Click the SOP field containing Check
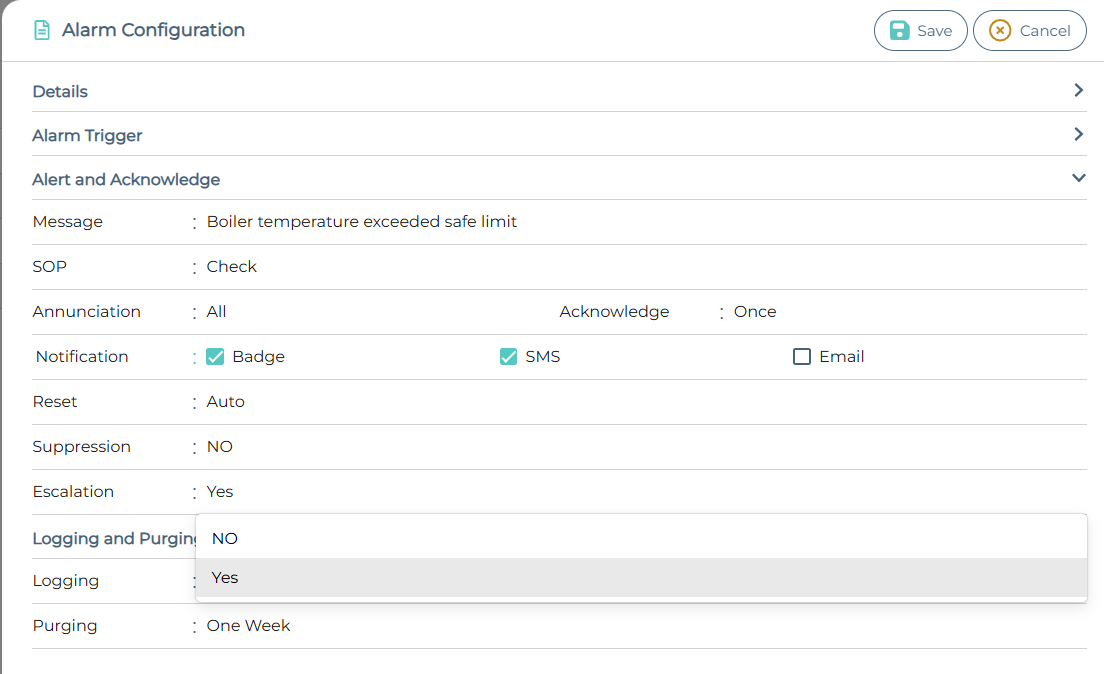The image size is (1104, 674). (x=640, y=267)
